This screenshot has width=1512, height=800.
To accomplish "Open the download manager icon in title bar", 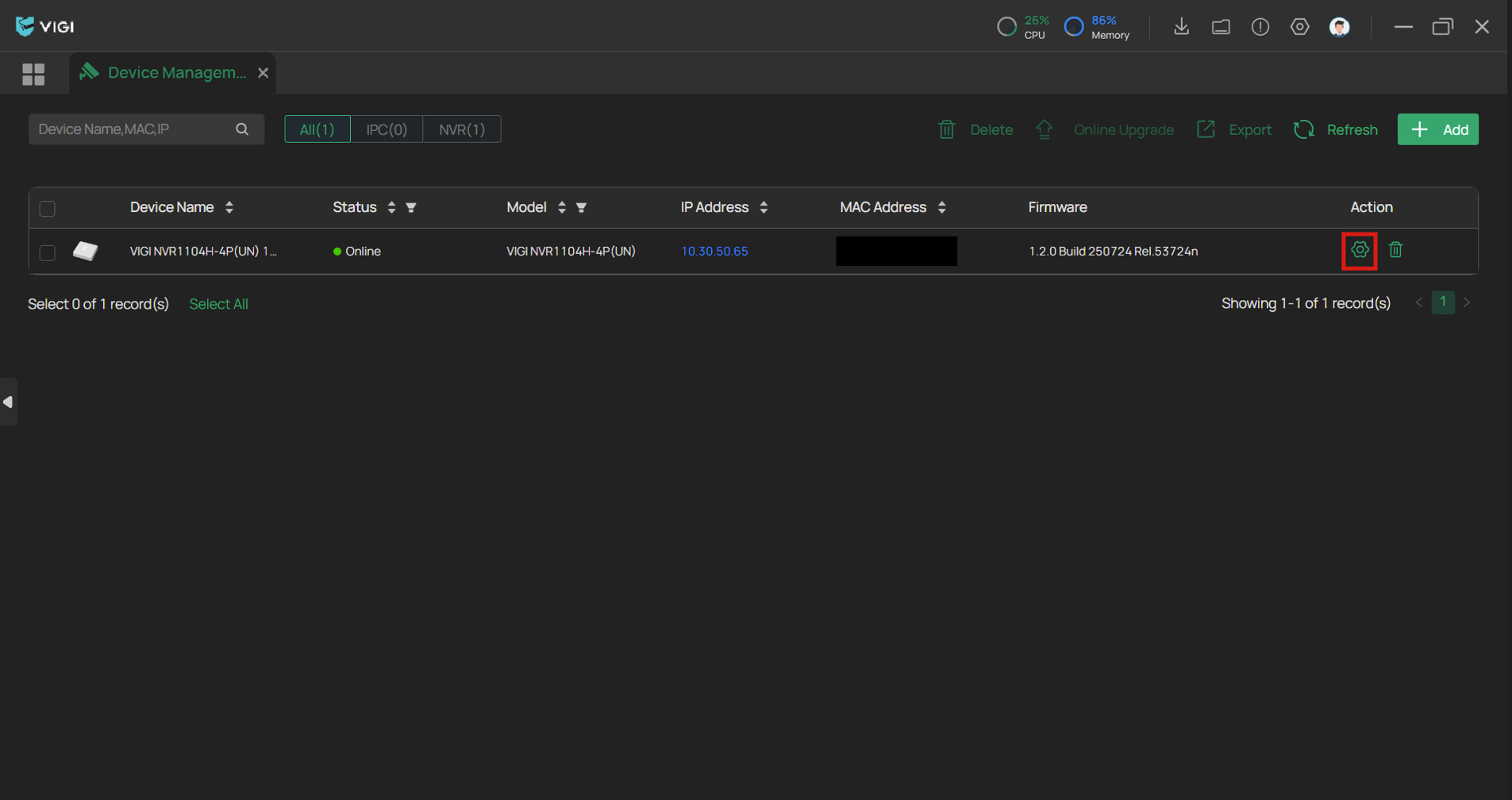I will point(1181,26).
